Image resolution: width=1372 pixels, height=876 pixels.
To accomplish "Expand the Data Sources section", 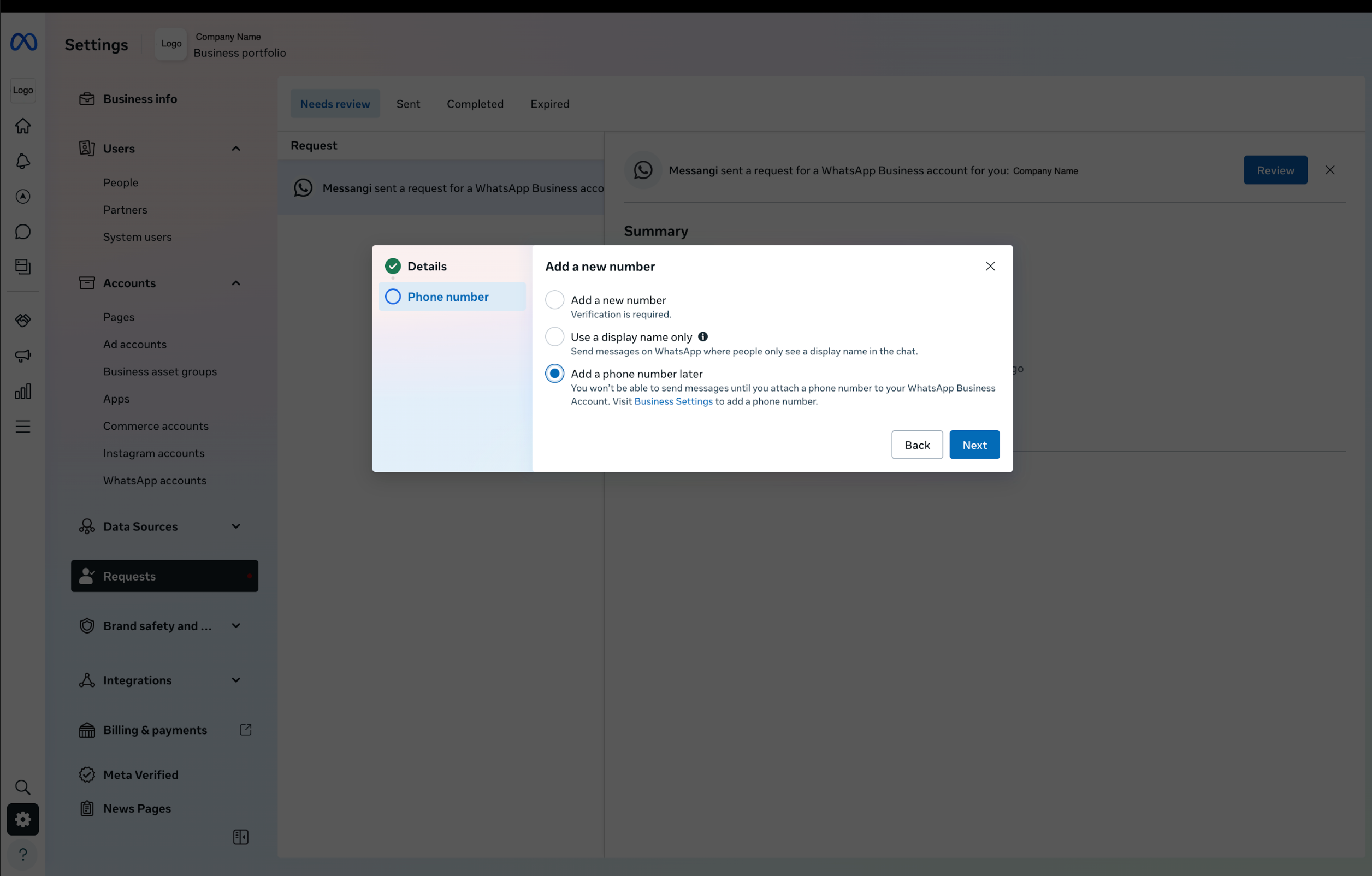I will pyautogui.click(x=236, y=526).
